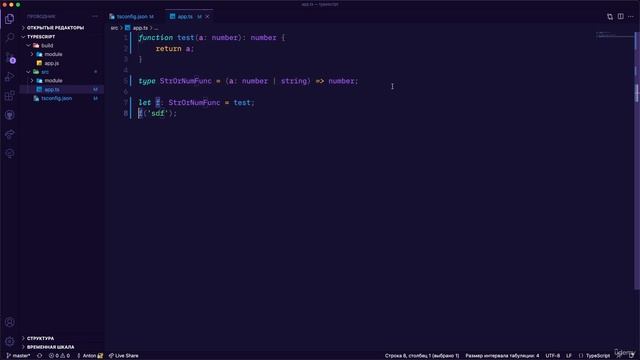Screen dimensions: 640x360
Task: Open the Explorer panel more actions ellipsis
Action: click(x=95, y=16)
